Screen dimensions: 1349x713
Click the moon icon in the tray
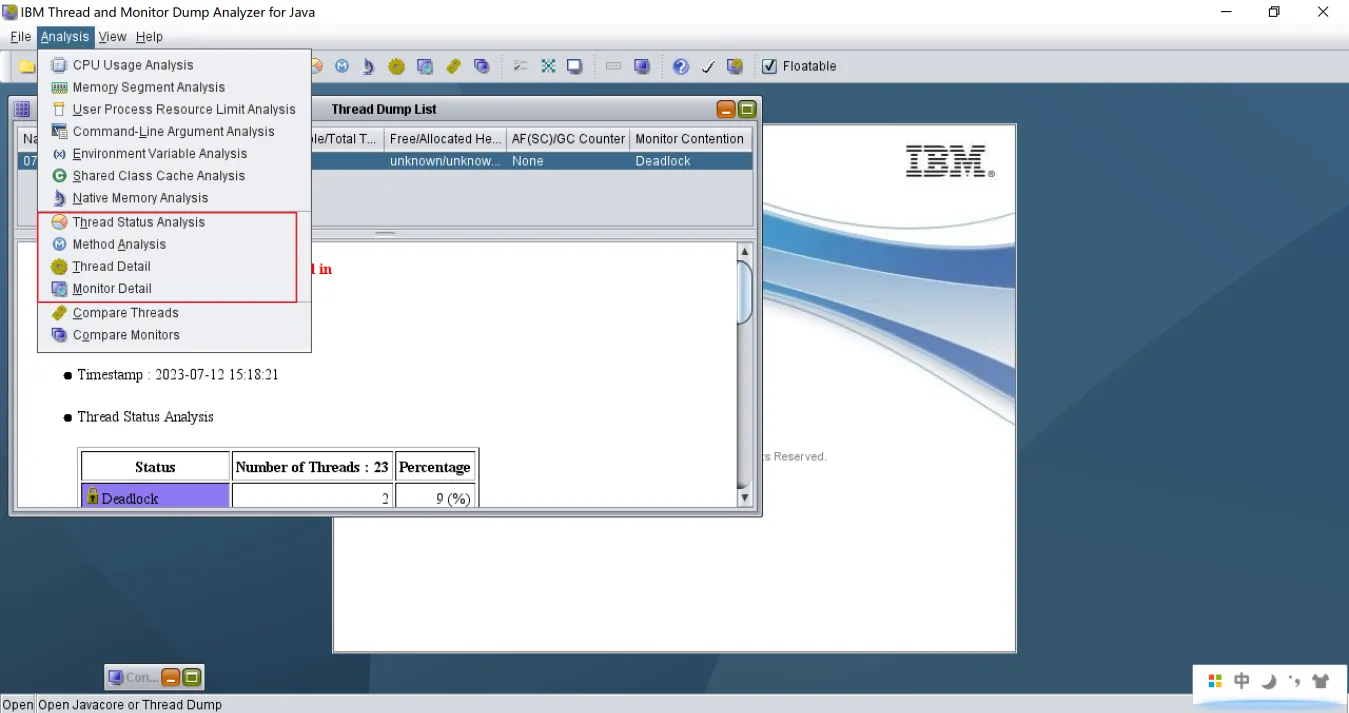pos(1268,681)
